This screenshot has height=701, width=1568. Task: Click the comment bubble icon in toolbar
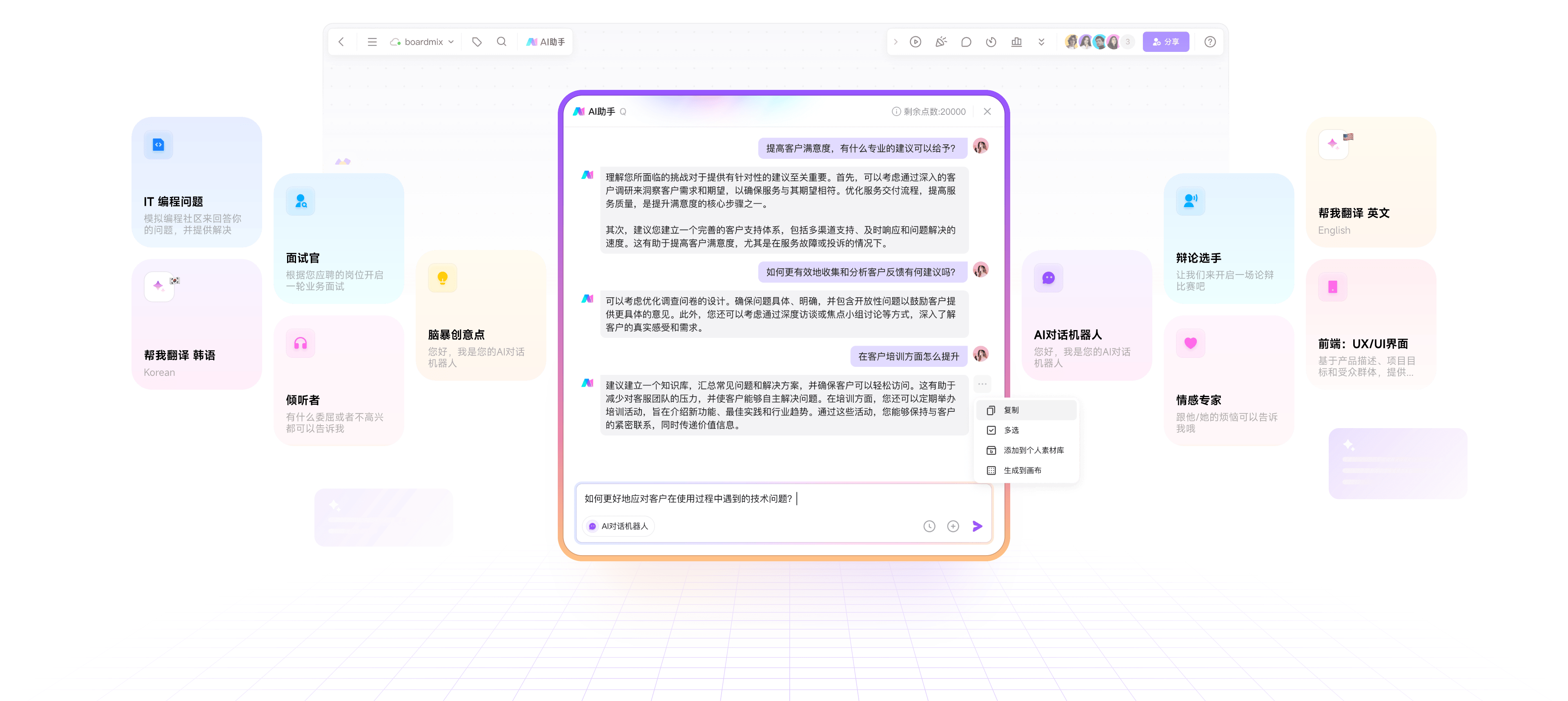(965, 42)
